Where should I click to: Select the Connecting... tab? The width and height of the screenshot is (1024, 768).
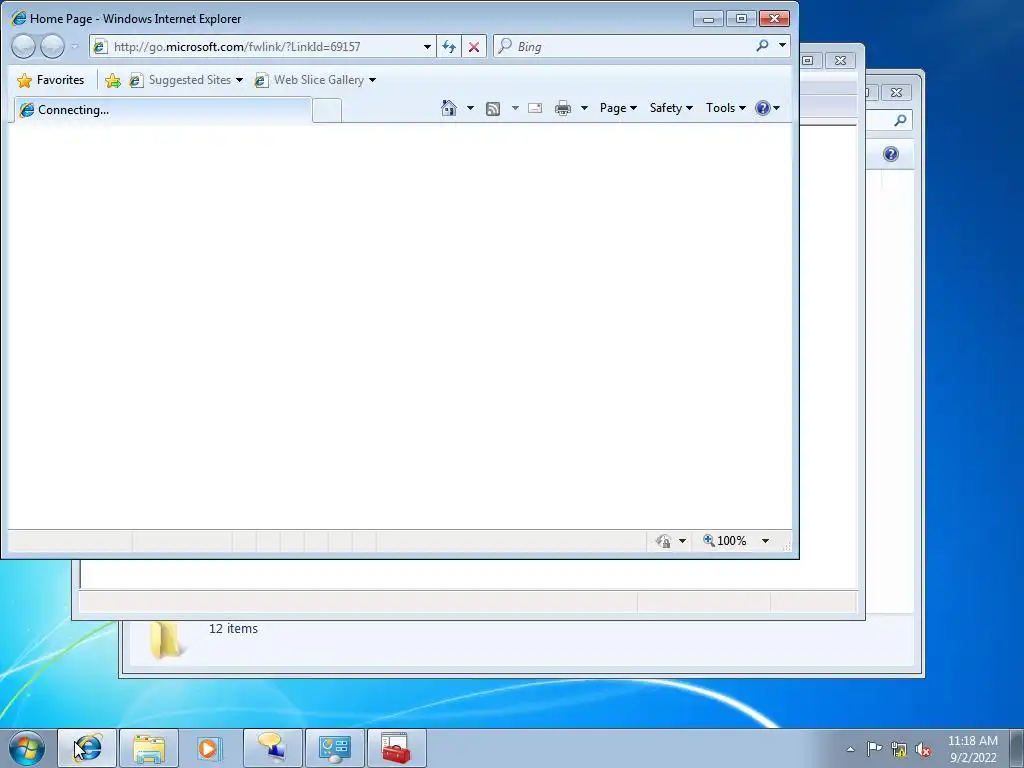pyautogui.click(x=163, y=110)
